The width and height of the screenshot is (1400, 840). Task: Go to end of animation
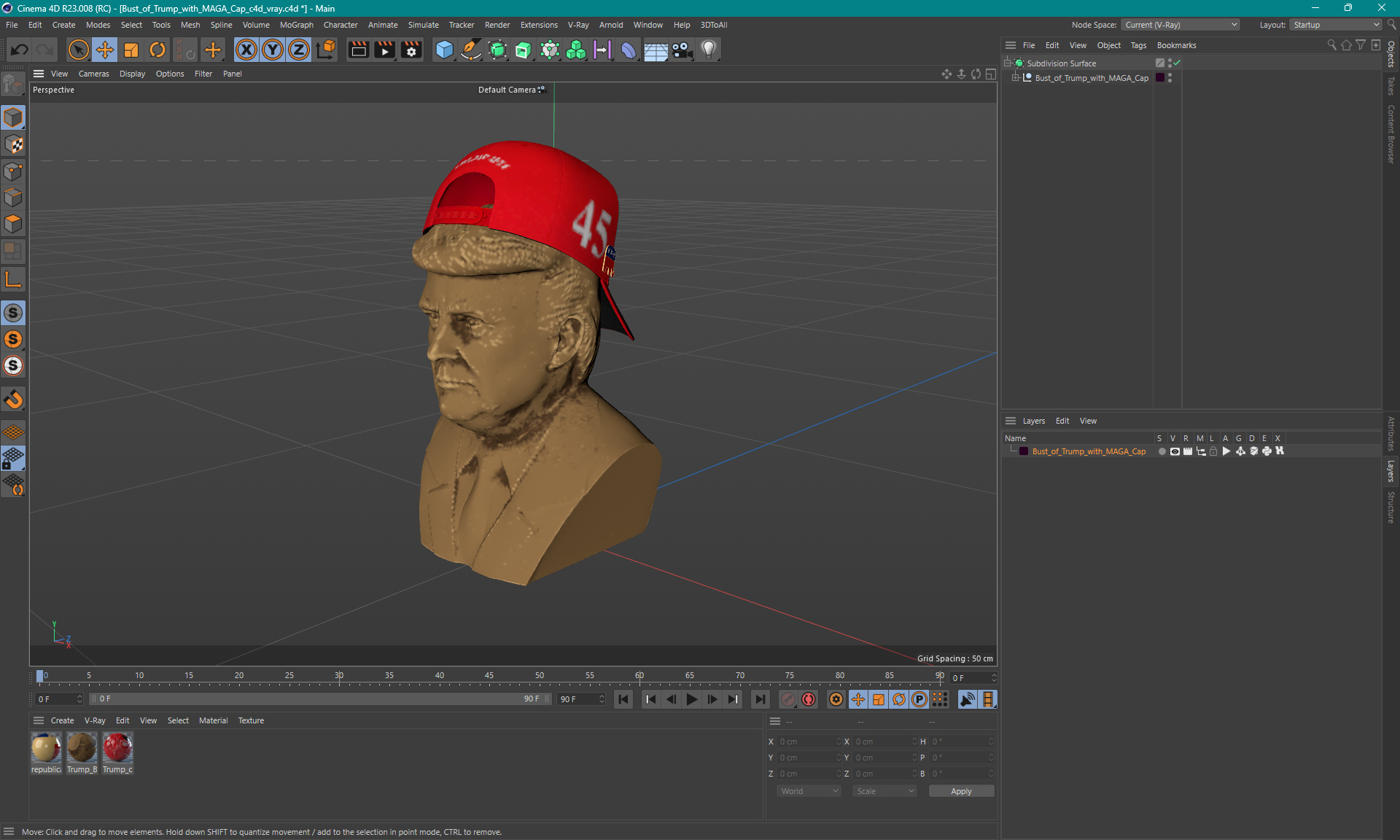pyautogui.click(x=760, y=699)
